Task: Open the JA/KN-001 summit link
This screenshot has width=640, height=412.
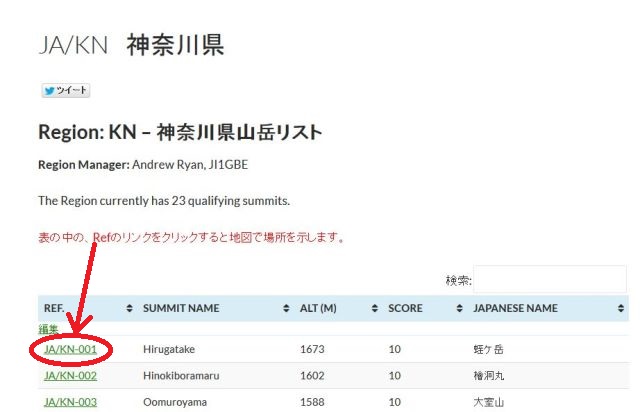Action: click(x=70, y=350)
